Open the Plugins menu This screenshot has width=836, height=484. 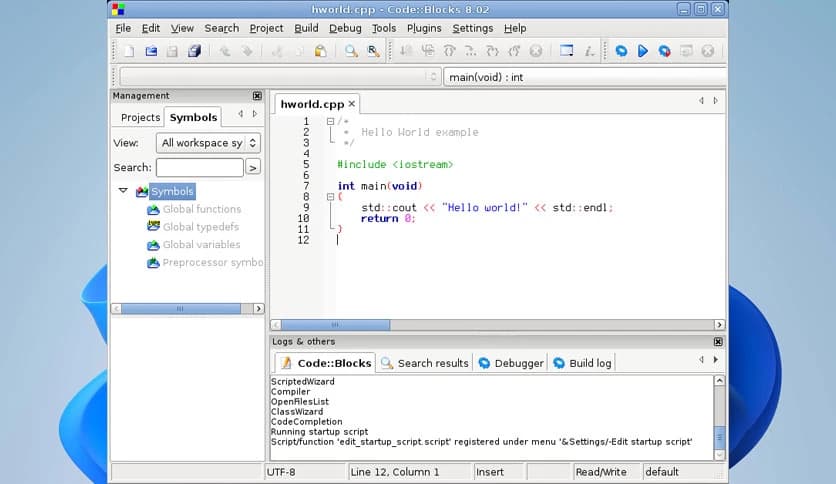click(424, 28)
